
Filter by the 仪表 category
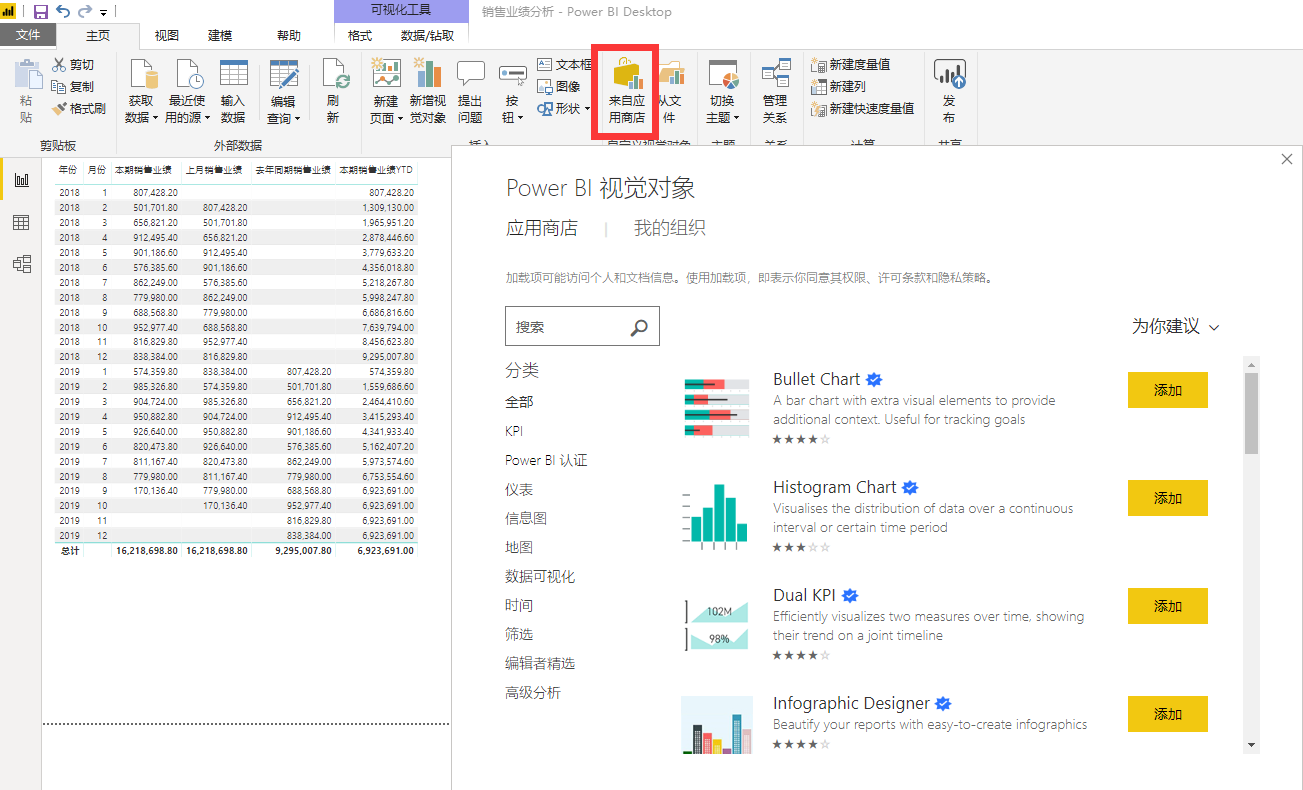[x=519, y=490]
